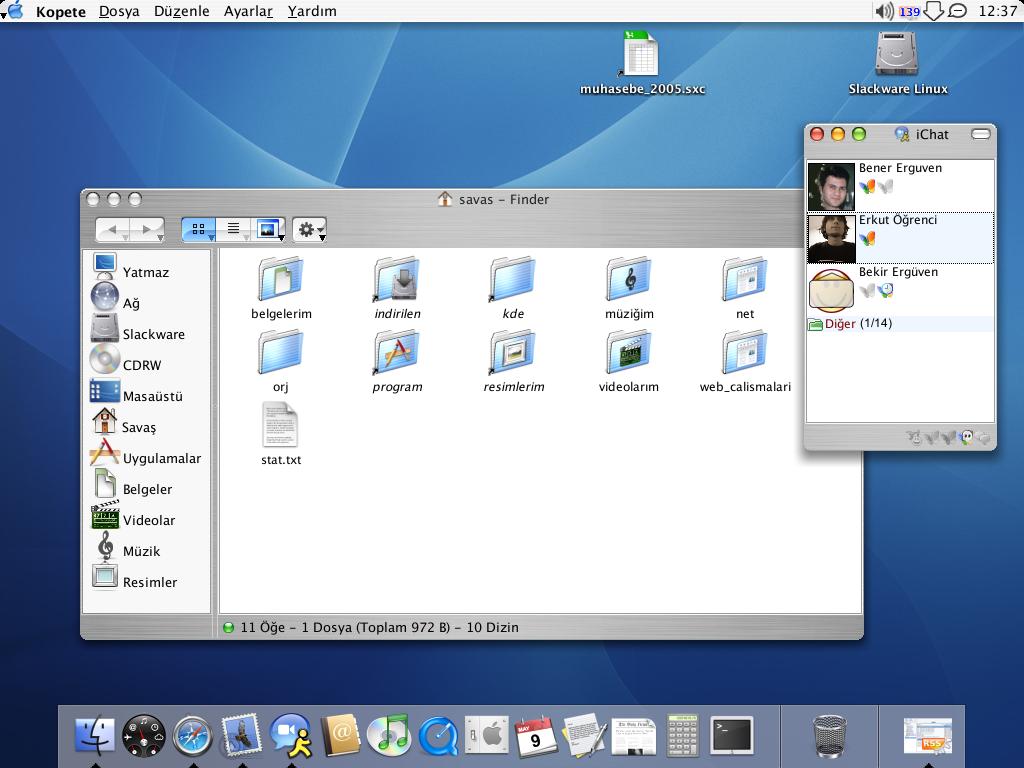This screenshot has height=768, width=1024.
Task: Open the Dosya menu
Action: point(119,11)
